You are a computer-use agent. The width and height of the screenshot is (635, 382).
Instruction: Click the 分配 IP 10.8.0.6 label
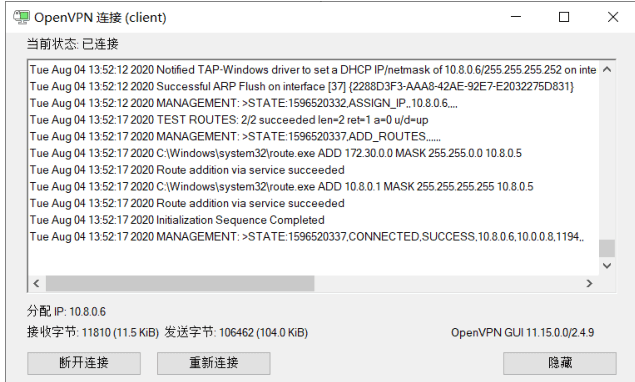[x=66, y=312]
